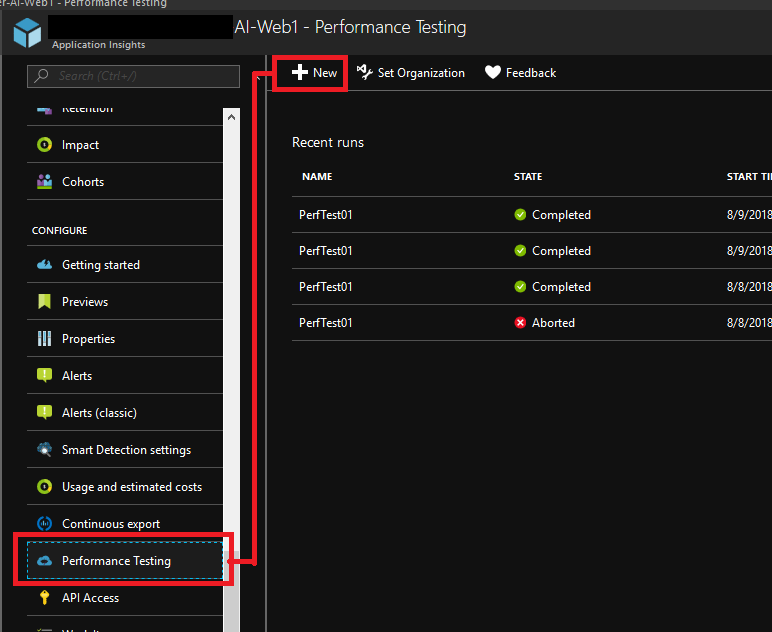Viewport: 772px width, 632px height.
Task: Focus the Search (Ctrl+/) field
Action: pos(133,76)
